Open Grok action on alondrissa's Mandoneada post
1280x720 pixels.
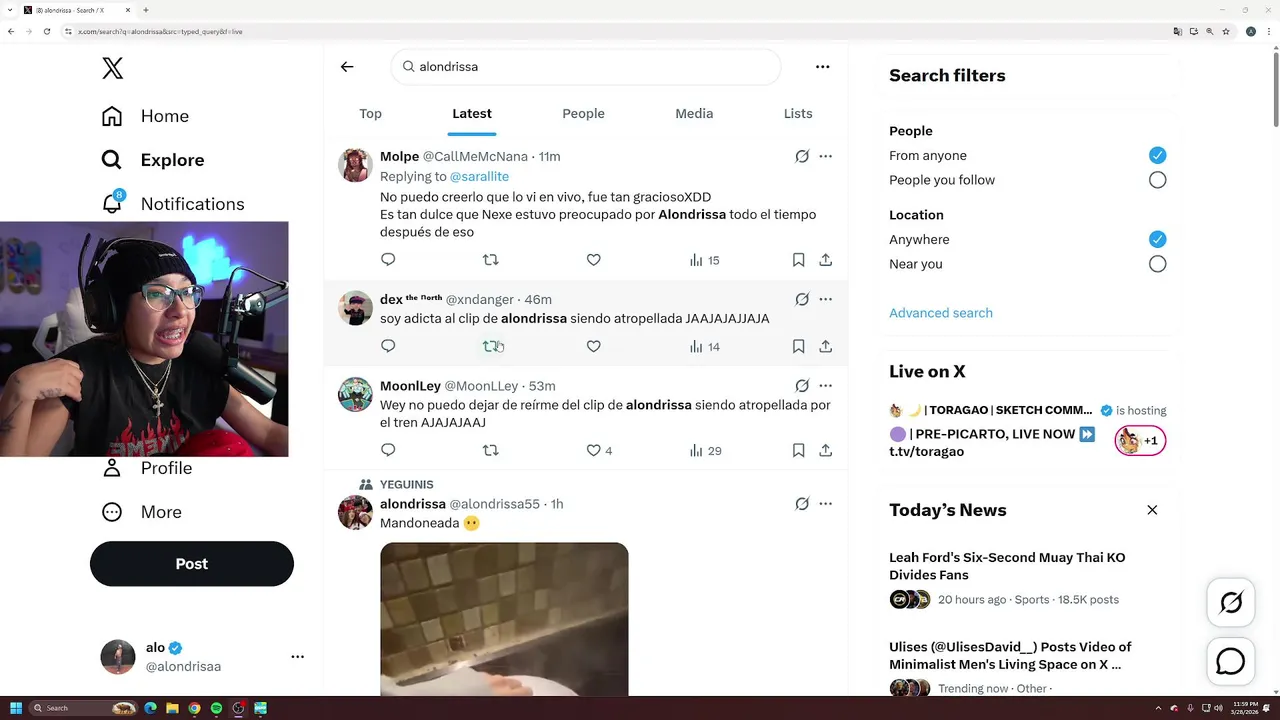click(802, 504)
